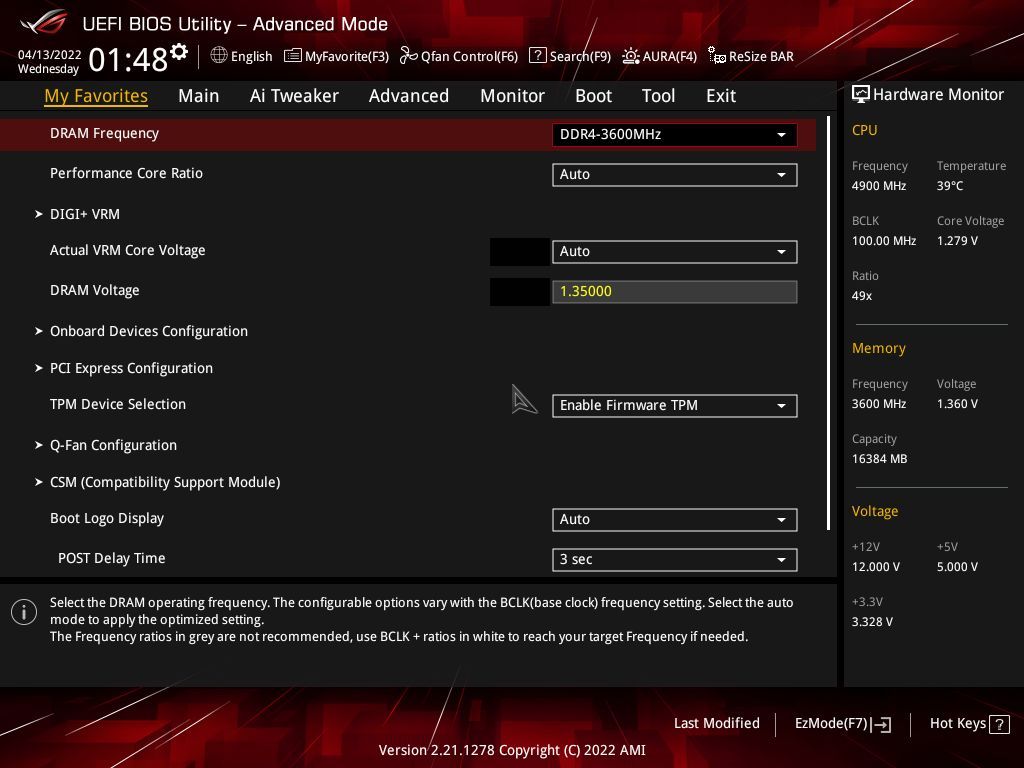Screen dimensions: 1024x768
Task: Click the Performance Core Ratio label
Action: point(126,173)
